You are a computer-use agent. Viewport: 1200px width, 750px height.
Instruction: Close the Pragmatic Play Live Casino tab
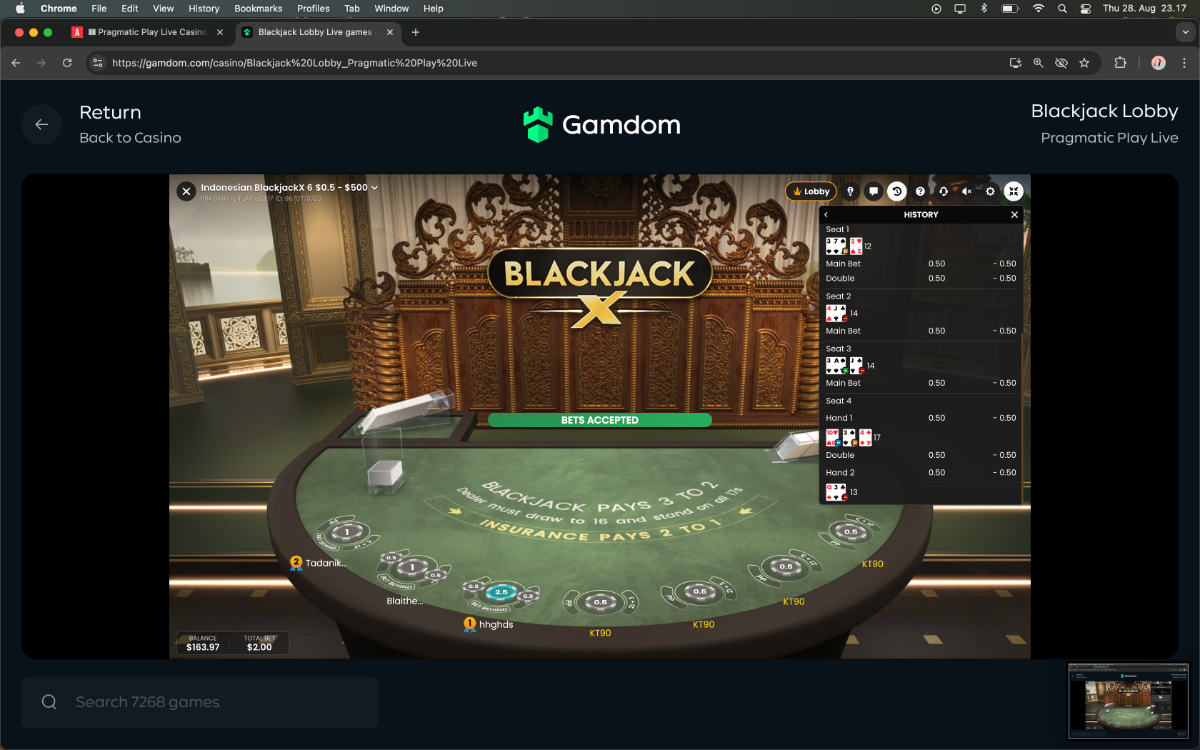point(220,32)
